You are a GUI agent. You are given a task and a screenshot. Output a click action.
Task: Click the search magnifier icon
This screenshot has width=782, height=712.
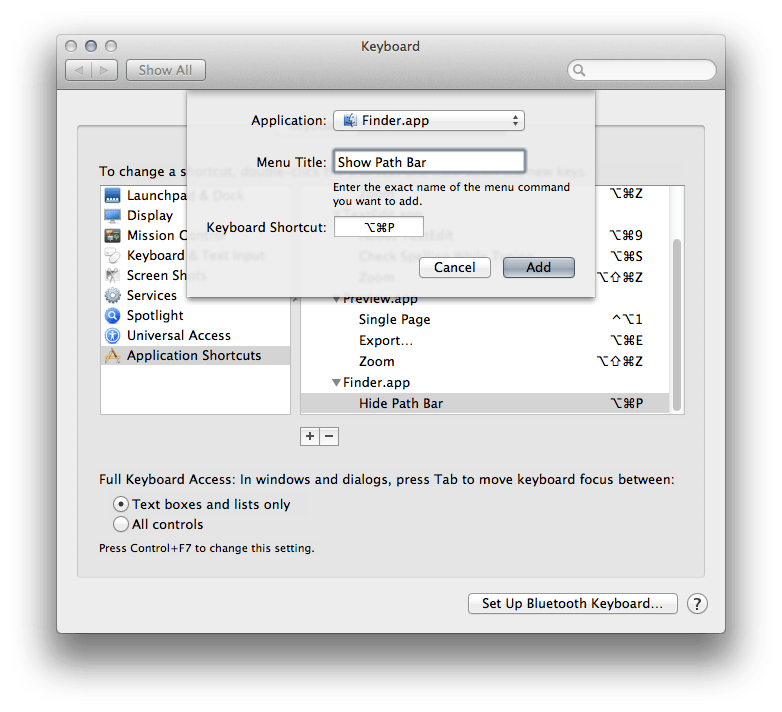point(579,70)
